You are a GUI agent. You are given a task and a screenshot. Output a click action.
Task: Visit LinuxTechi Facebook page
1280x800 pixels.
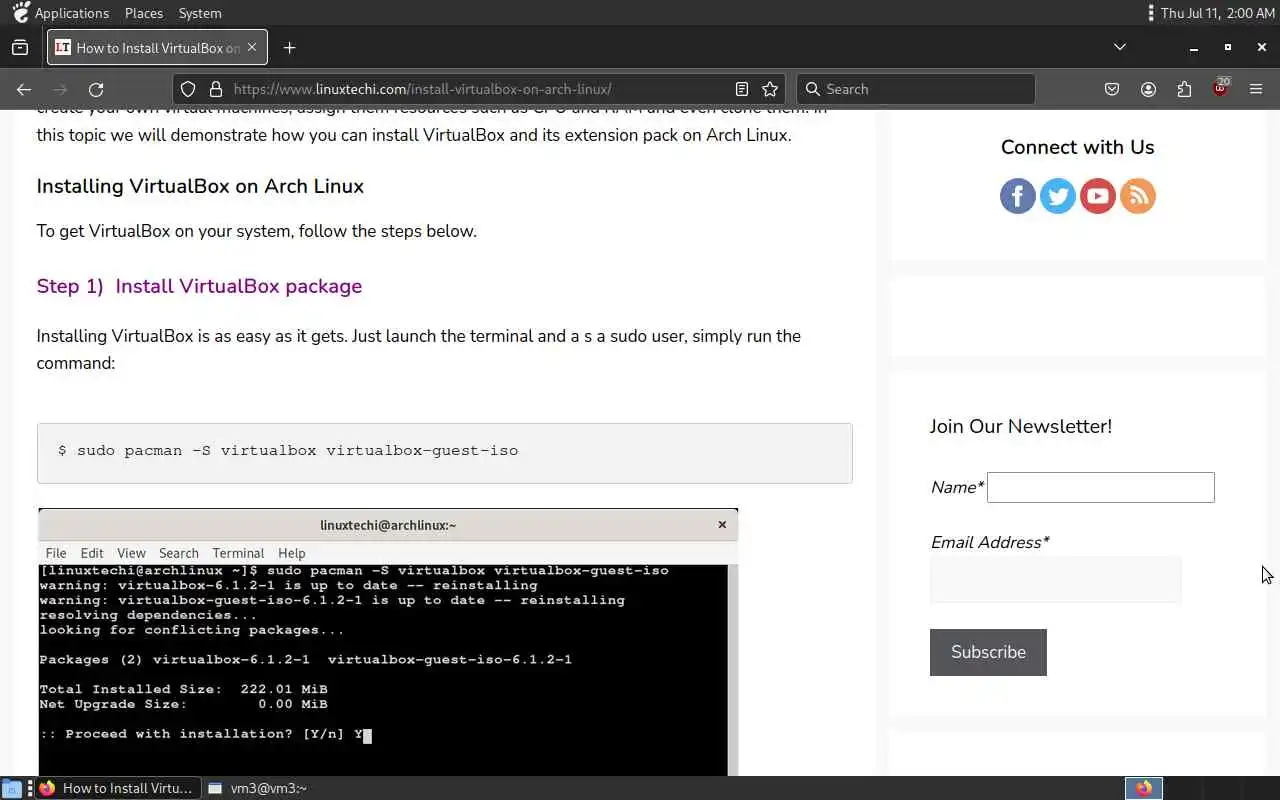pos(1018,196)
